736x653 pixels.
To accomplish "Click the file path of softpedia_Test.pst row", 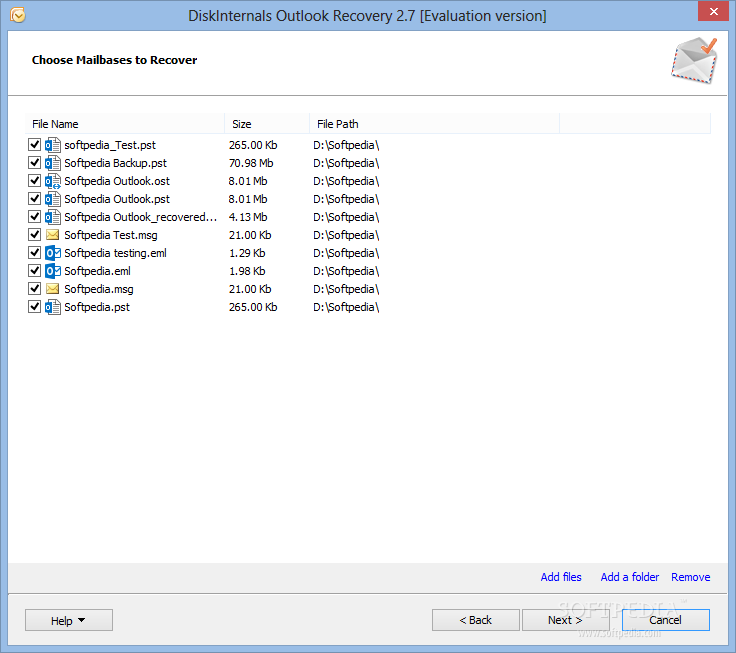I will pos(346,145).
